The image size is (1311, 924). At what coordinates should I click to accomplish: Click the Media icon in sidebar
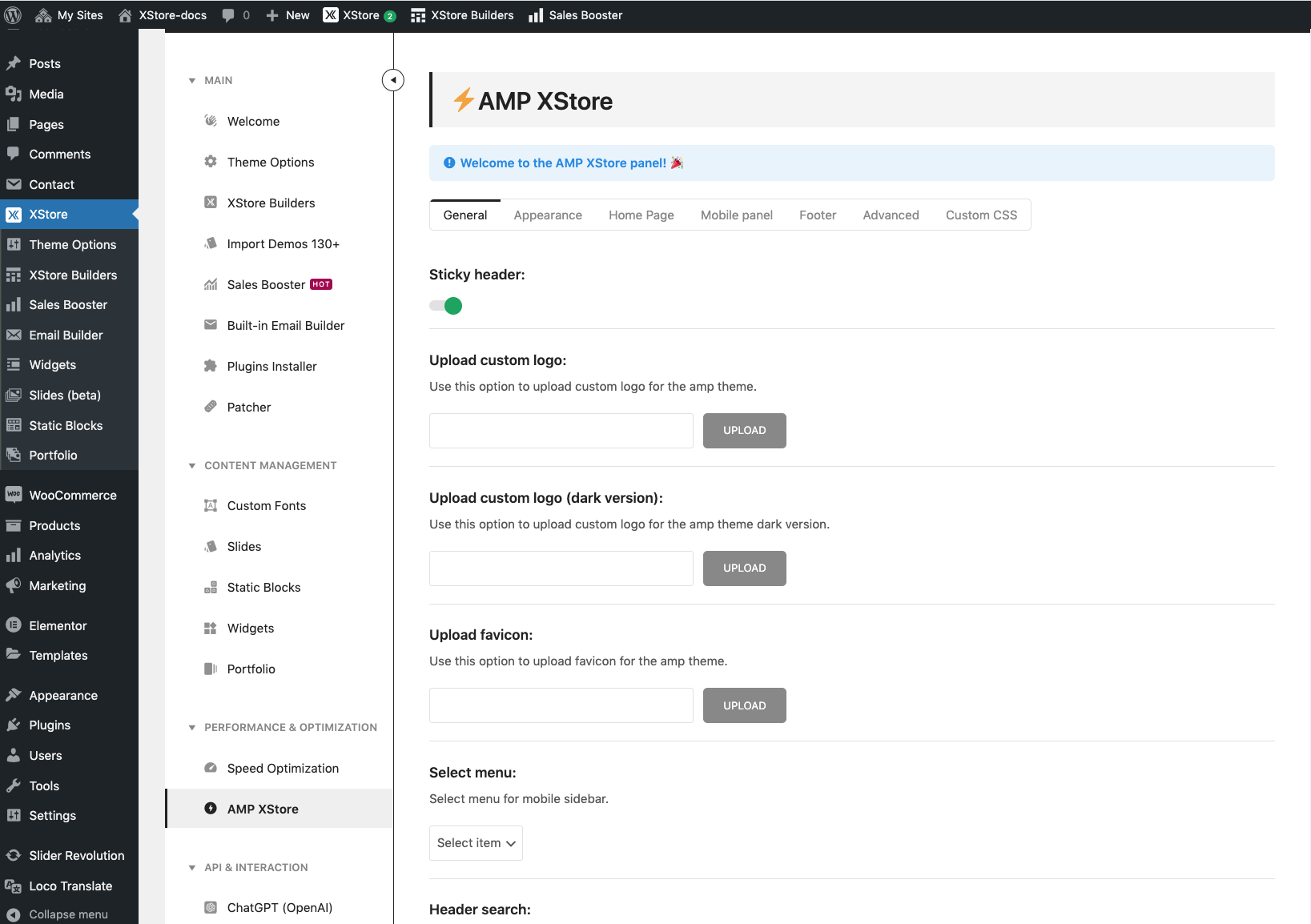tap(14, 94)
